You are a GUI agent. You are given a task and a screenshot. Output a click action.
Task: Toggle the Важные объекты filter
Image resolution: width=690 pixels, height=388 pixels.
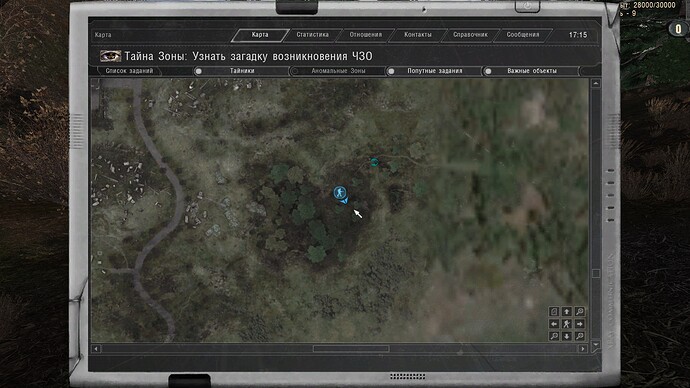[x=531, y=71]
